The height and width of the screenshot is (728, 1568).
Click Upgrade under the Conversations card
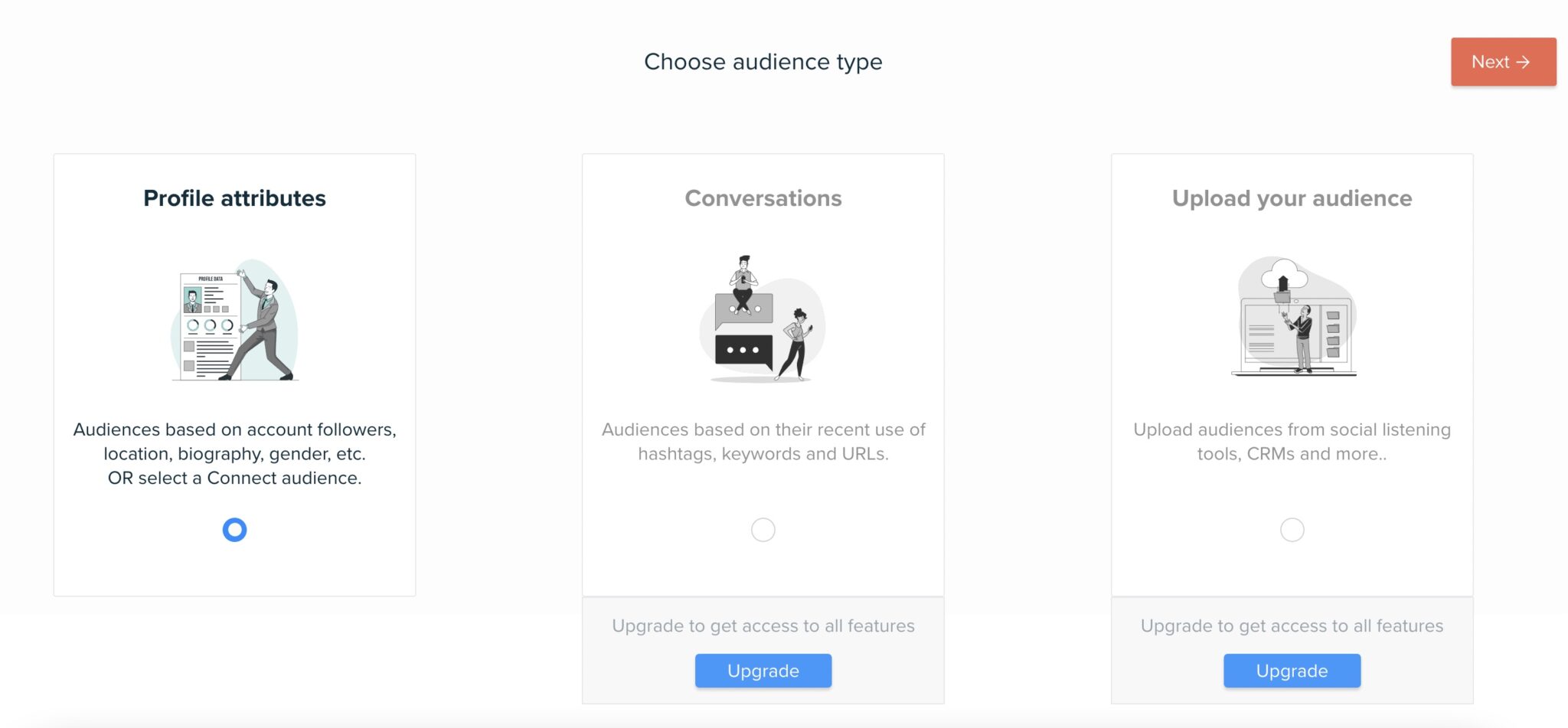point(763,671)
